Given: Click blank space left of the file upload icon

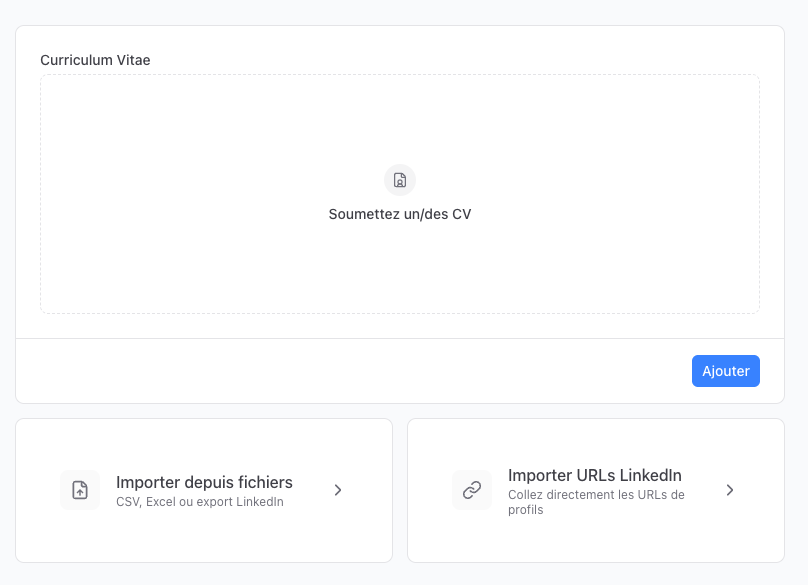Looking at the screenshot, I should pos(38,490).
